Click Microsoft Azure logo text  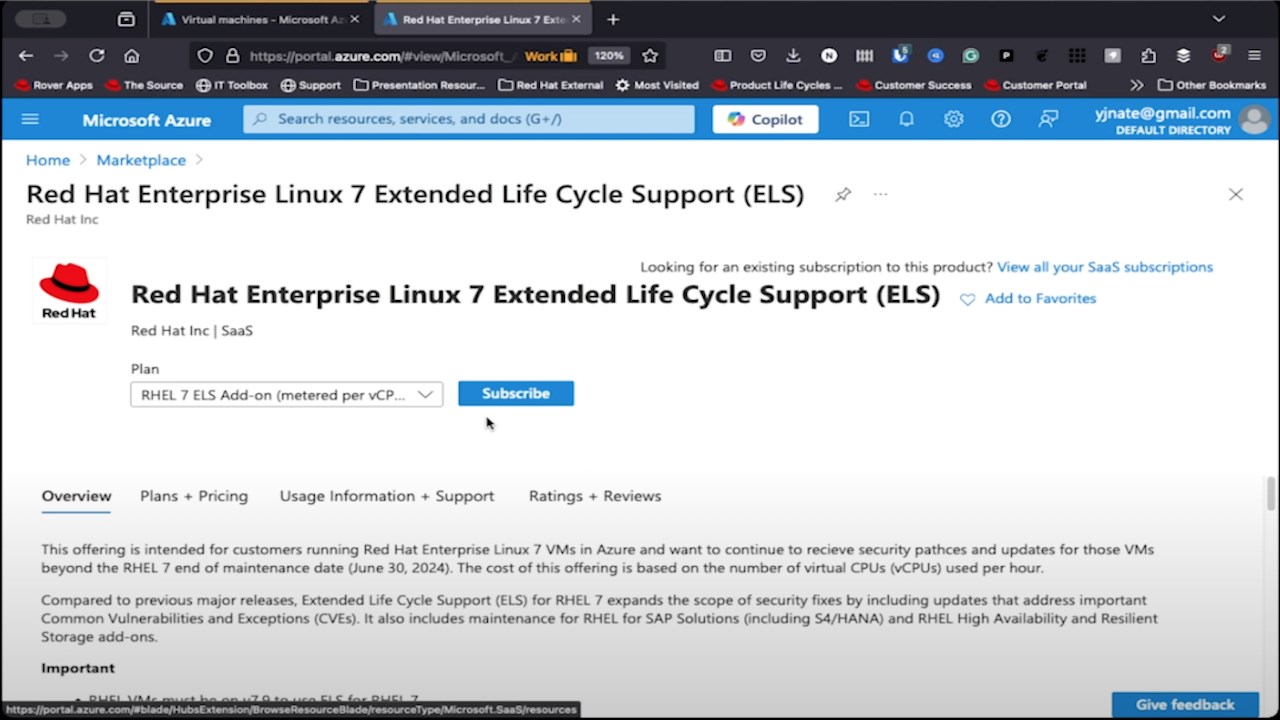point(146,120)
